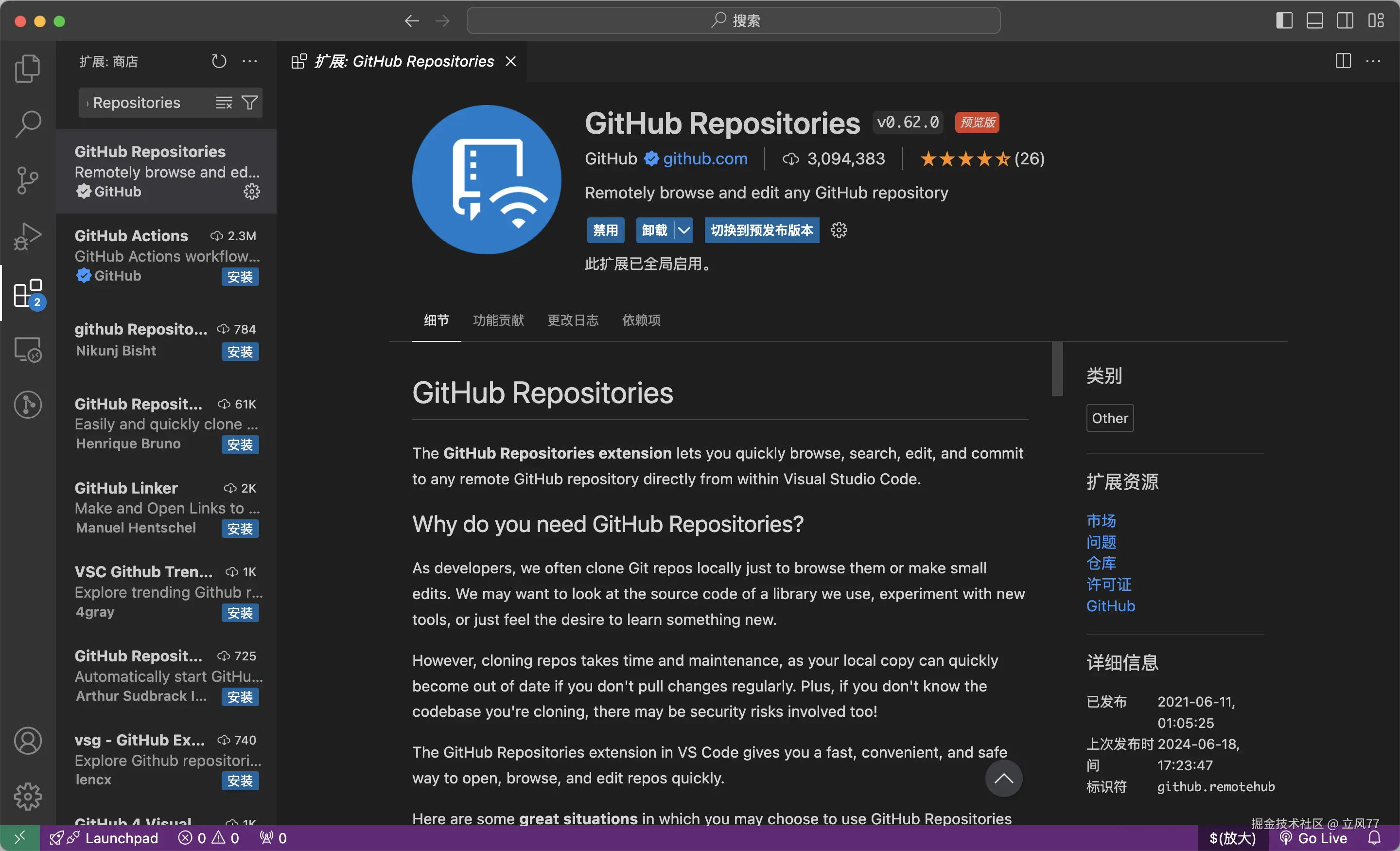Click the GitHub Repositories extension logo
1400x851 pixels.
tap(487, 179)
